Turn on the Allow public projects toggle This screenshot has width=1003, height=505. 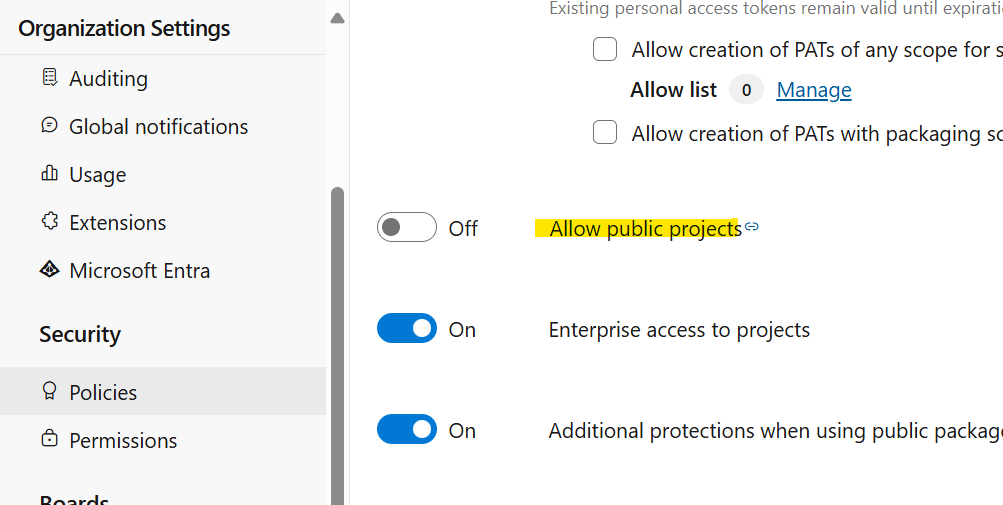tap(407, 227)
